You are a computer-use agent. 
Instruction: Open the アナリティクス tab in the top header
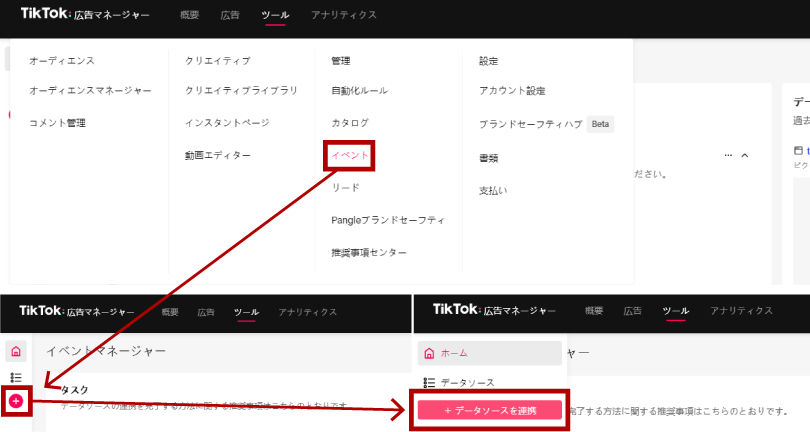[344, 15]
